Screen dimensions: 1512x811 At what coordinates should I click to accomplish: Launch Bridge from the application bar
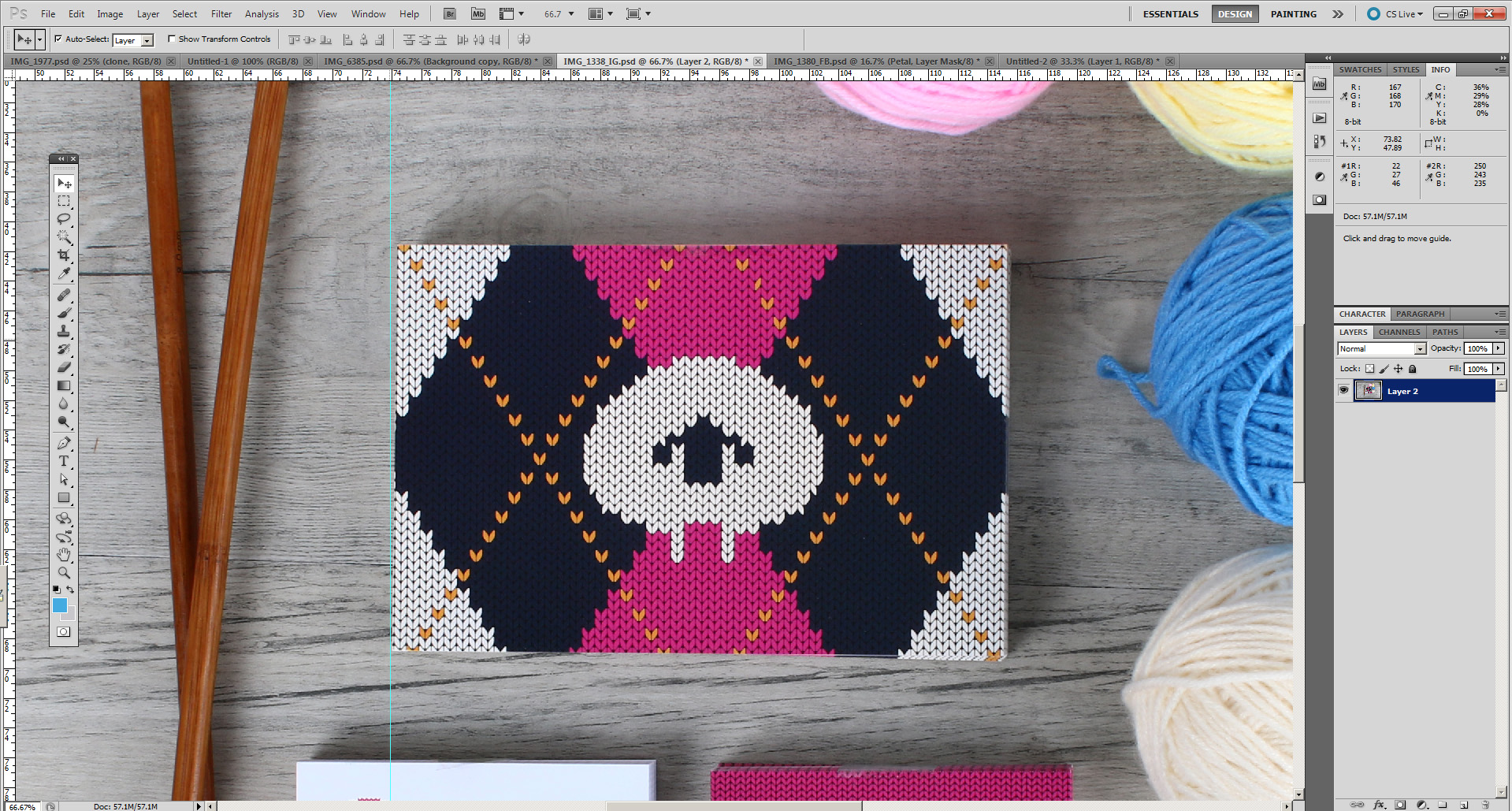tap(449, 14)
